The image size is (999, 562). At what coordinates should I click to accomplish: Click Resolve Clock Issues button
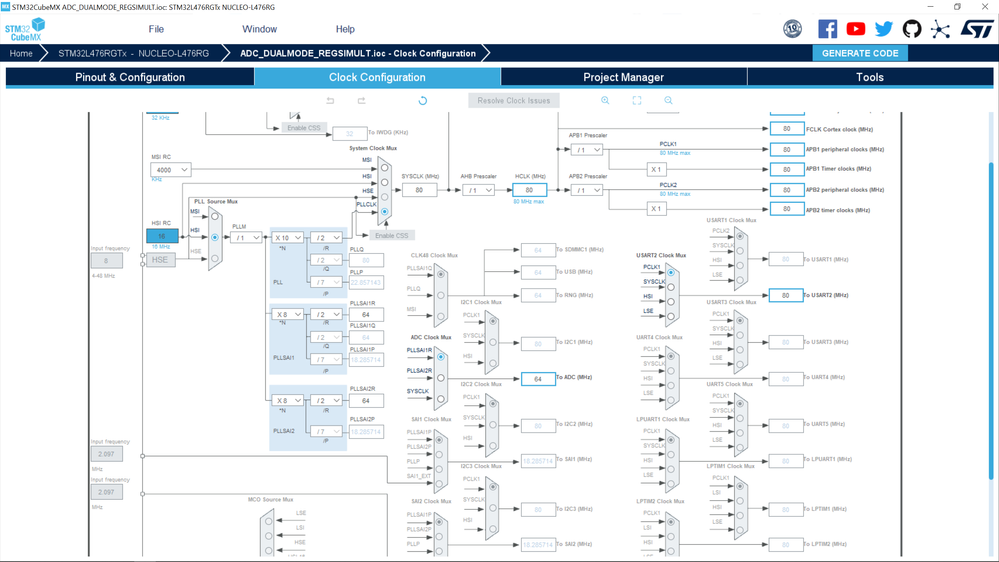coord(514,101)
